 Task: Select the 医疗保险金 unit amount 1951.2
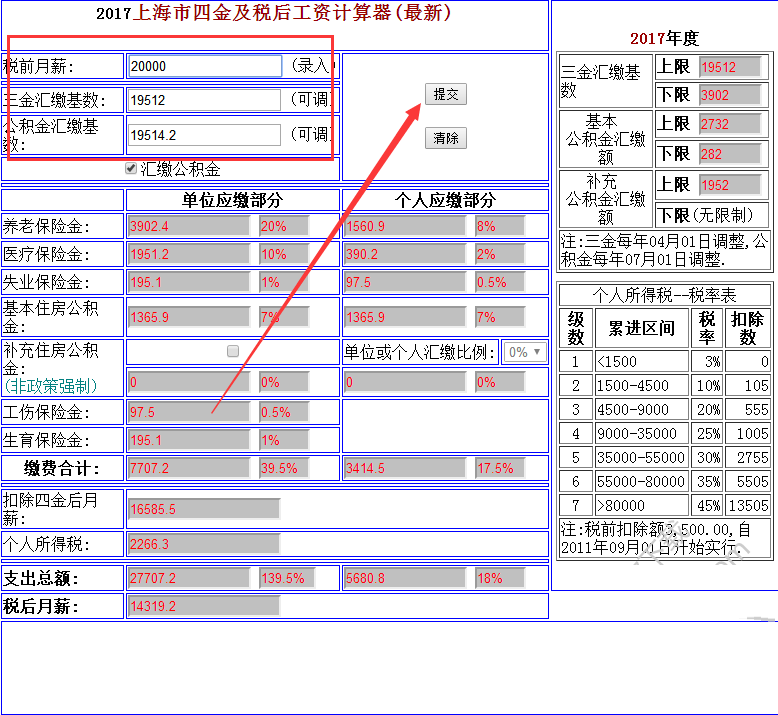point(189,254)
